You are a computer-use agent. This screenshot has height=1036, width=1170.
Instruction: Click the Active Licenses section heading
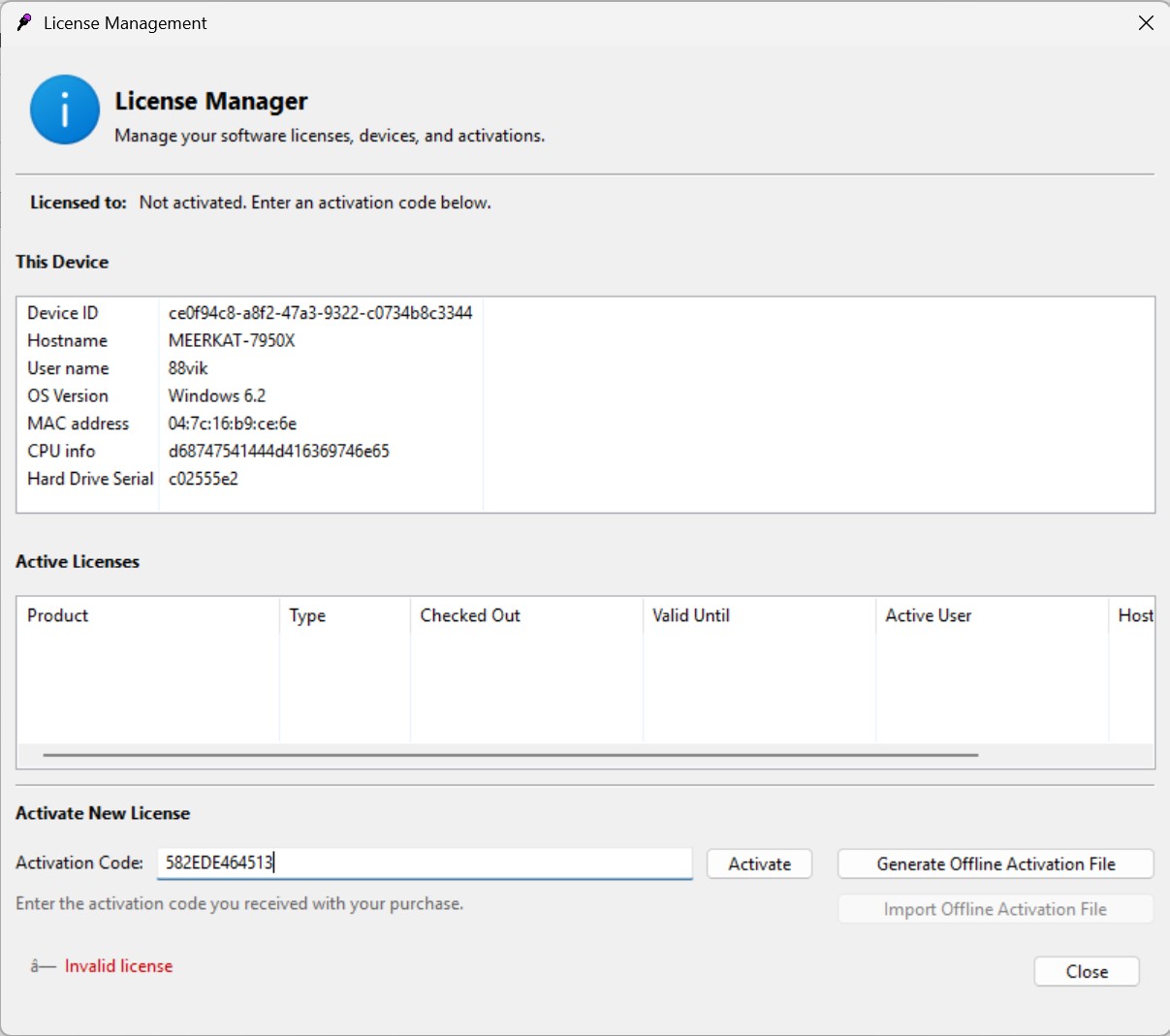click(x=78, y=561)
